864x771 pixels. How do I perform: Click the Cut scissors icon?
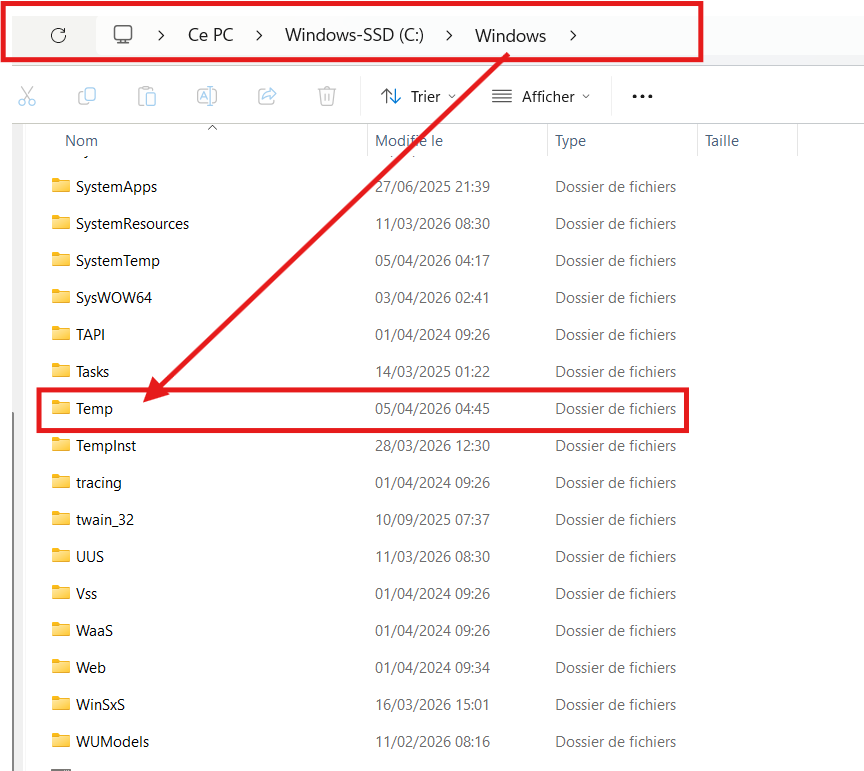pyautogui.click(x=27, y=96)
